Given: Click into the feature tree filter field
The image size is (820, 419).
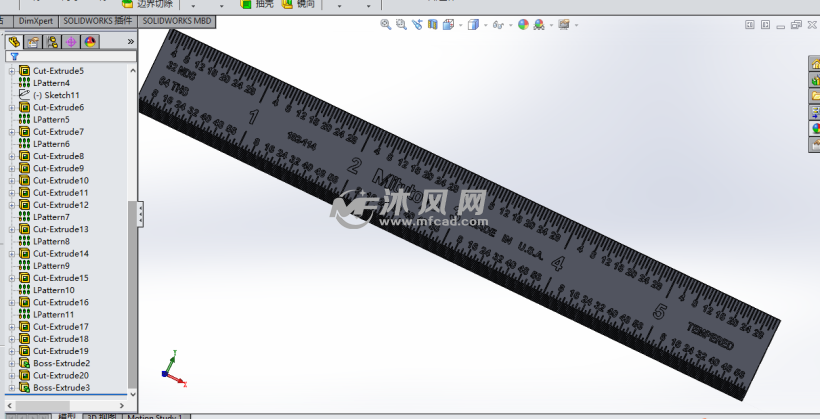Looking at the screenshot, I should (71, 56).
